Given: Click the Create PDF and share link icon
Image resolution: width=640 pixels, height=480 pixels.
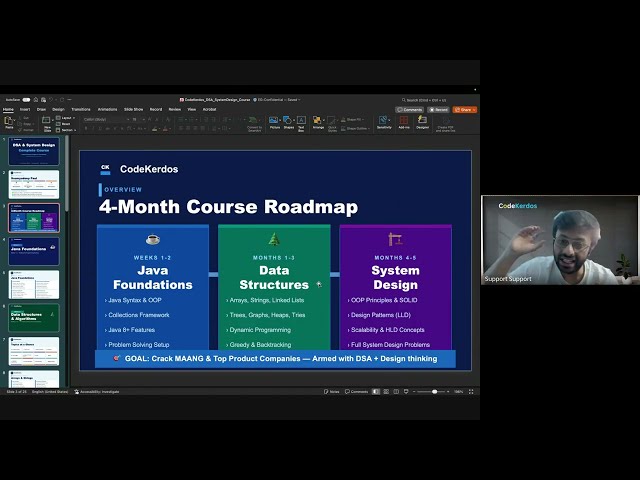Looking at the screenshot, I should point(445,121).
